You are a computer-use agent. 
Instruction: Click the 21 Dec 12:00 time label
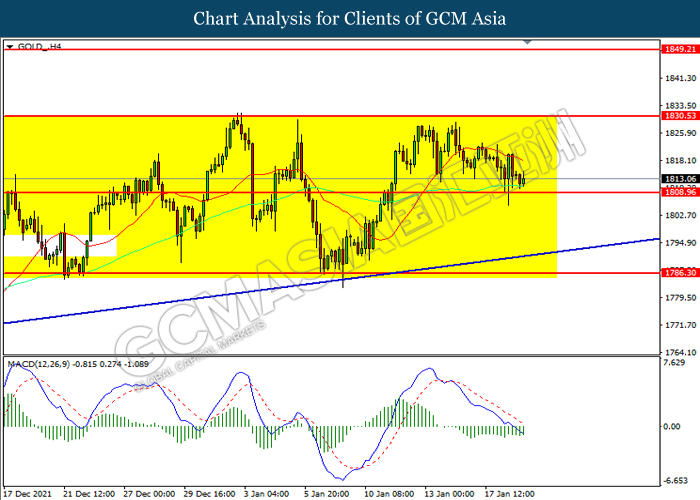(x=89, y=494)
